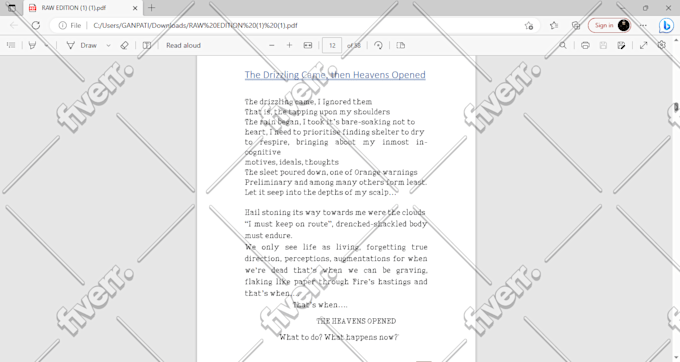This screenshot has height=362, width=680.
Task: Expand the Highlight color dropdown
Action: pyautogui.click(x=46, y=45)
